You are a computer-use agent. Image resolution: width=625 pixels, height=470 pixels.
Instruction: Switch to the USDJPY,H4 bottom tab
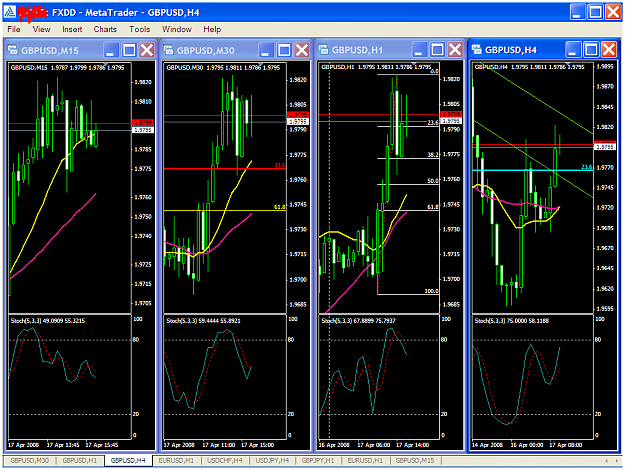(272, 460)
